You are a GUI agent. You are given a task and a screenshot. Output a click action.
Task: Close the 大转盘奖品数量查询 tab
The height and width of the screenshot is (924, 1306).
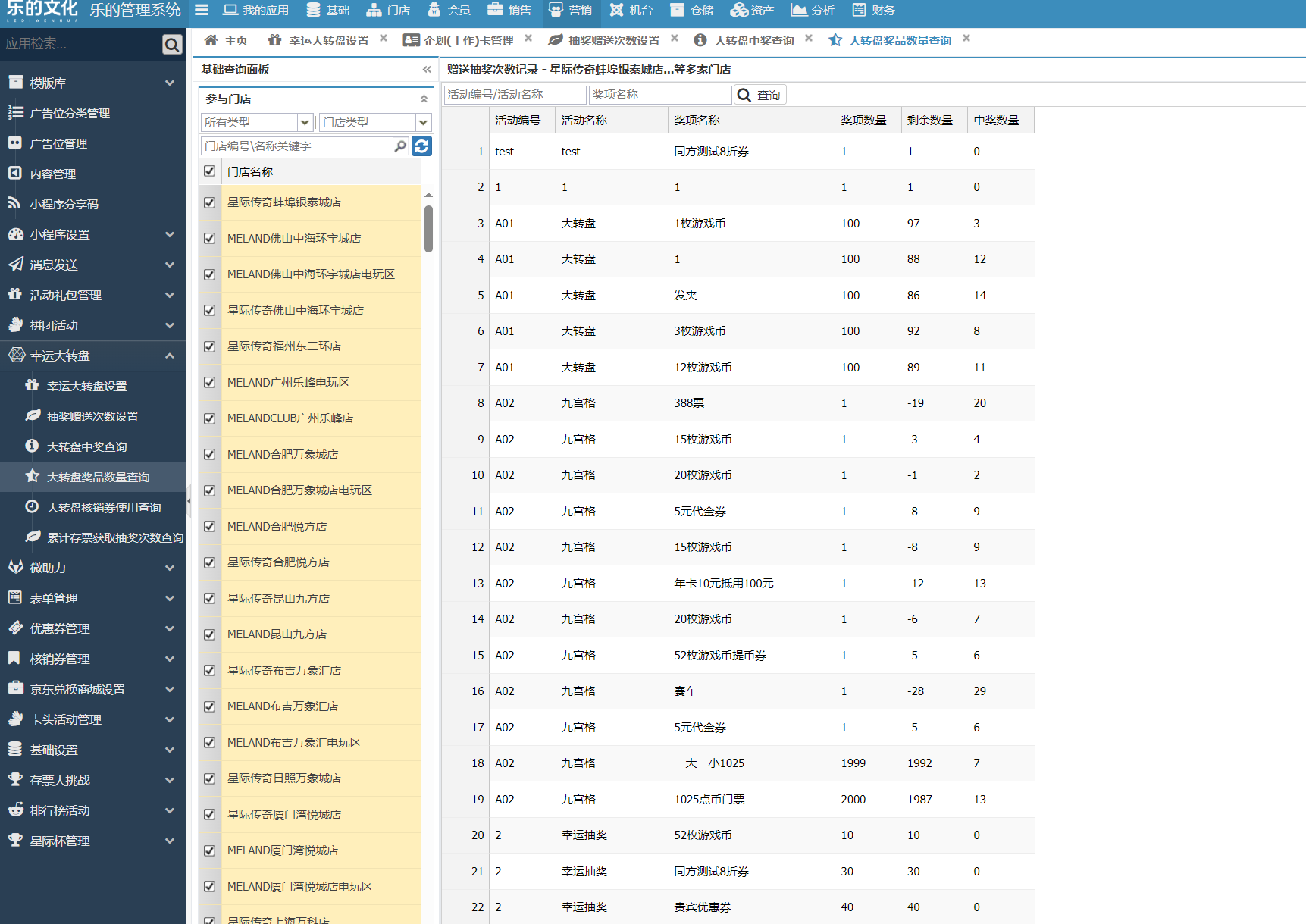coord(966,38)
